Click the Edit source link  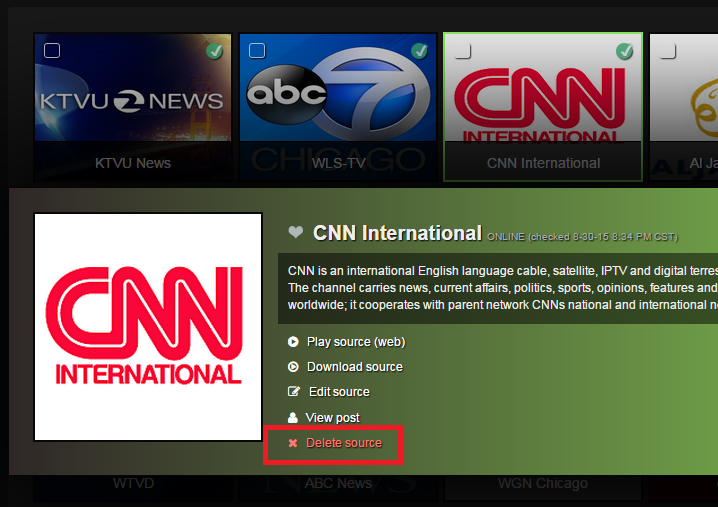(339, 392)
